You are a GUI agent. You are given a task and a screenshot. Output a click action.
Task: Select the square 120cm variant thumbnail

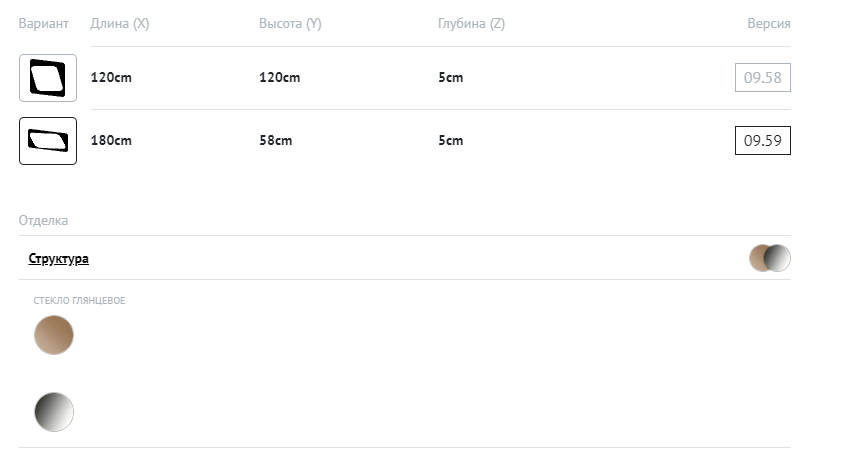[48, 78]
